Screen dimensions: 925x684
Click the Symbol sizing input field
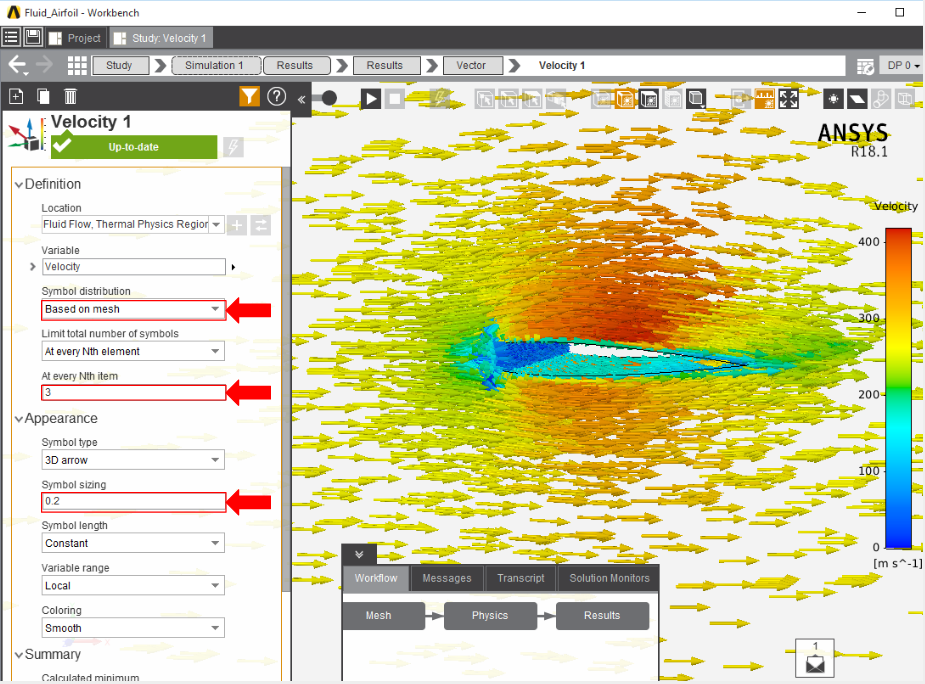click(133, 502)
